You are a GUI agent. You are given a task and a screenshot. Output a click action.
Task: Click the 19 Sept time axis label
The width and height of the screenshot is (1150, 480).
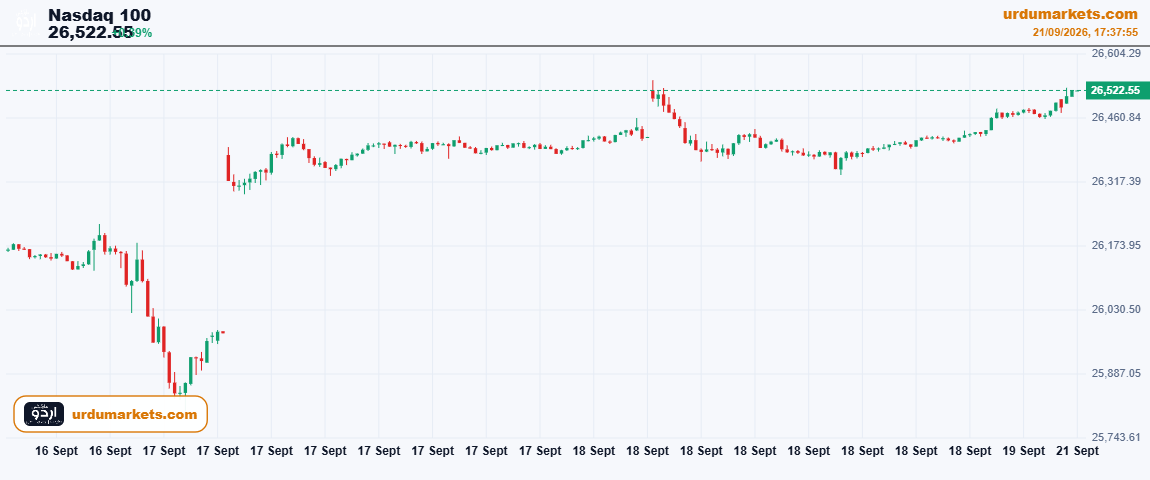(1023, 451)
